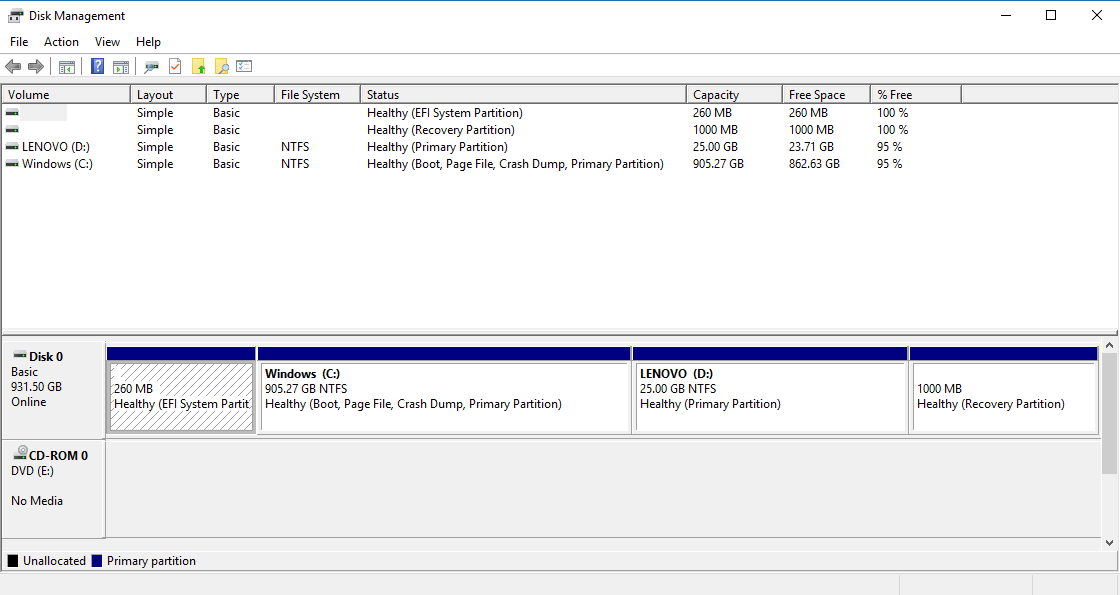Viewport: 1120px width, 595px height.
Task: Toggle the Show/Hide Action Pane icon
Action: click(x=121, y=67)
